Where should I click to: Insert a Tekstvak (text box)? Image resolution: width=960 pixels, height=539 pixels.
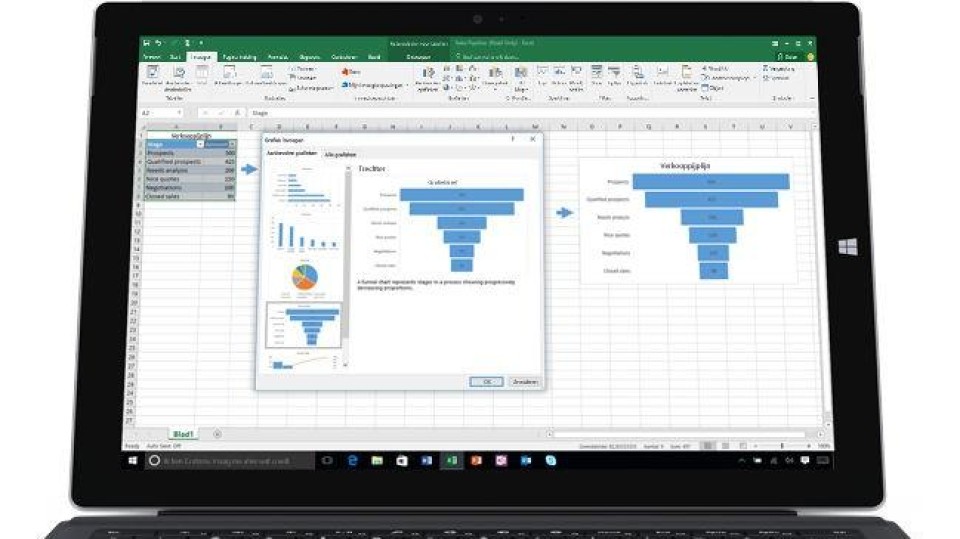tap(662, 76)
